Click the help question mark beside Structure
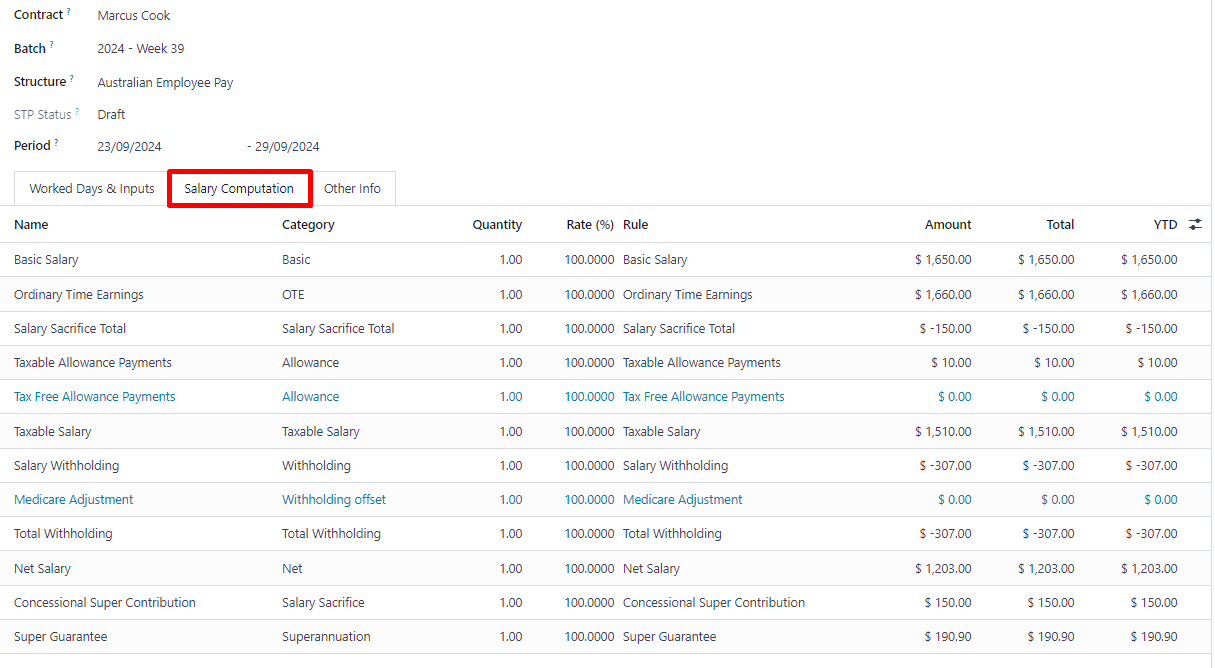Viewport: 1215px width, 668px height. (72, 78)
